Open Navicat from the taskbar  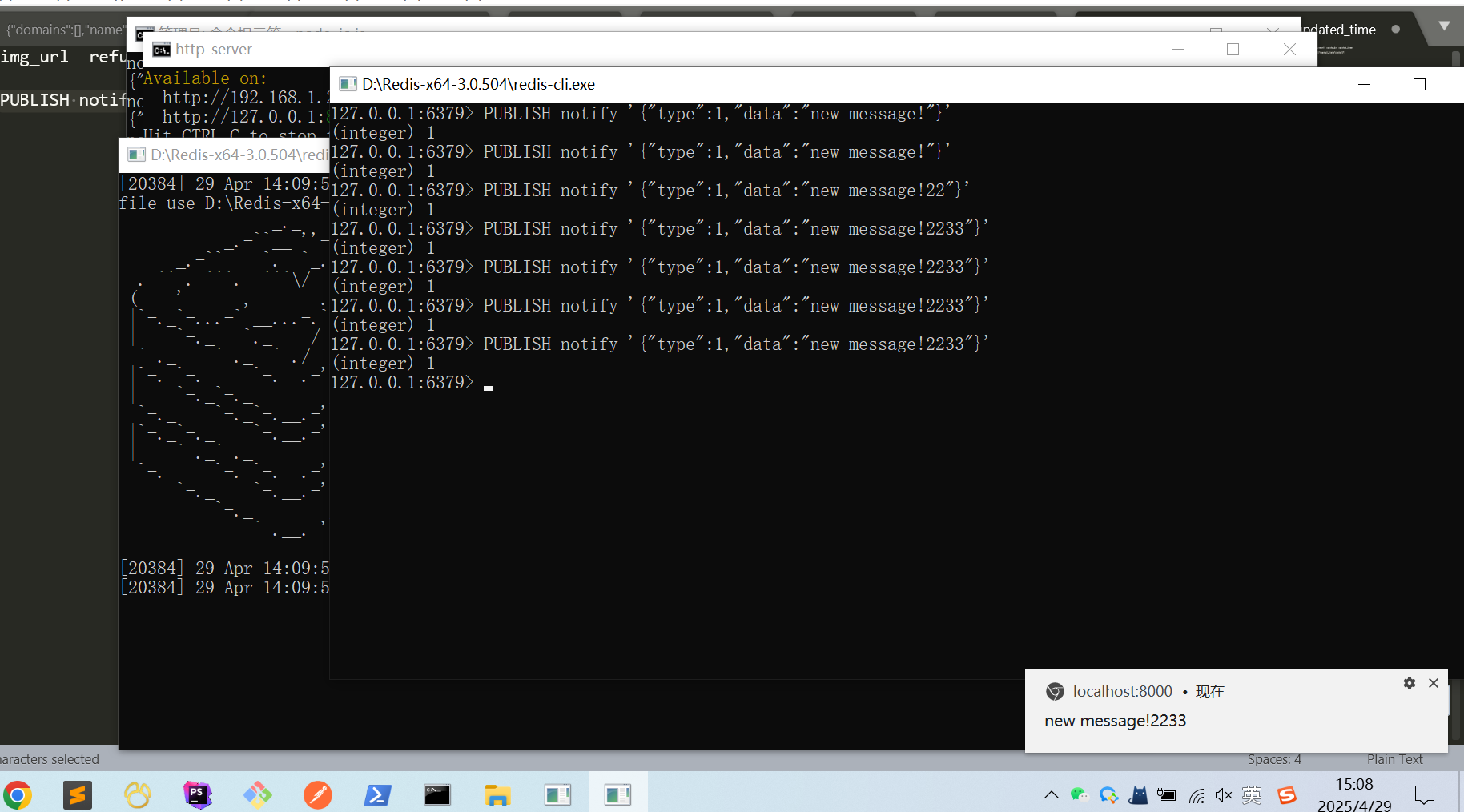point(137,795)
